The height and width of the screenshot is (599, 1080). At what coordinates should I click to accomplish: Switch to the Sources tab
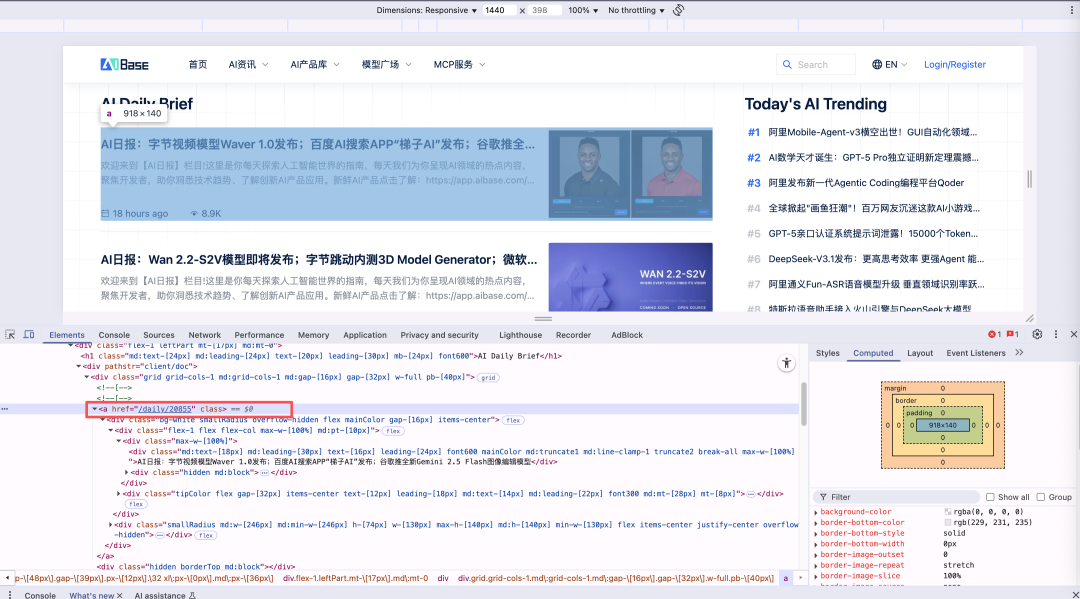pyautogui.click(x=158, y=335)
